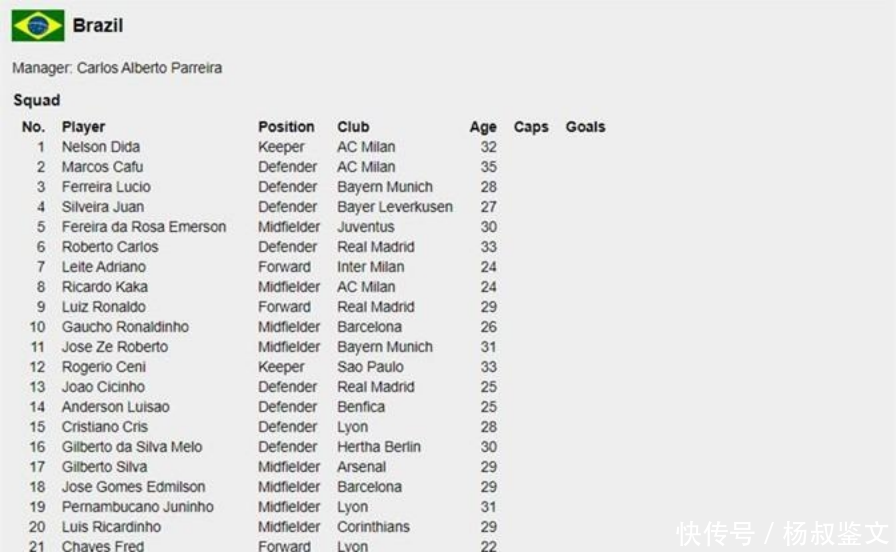
Task: Click Bayer Leverkusen club for Silveira Juan
Action: point(394,207)
